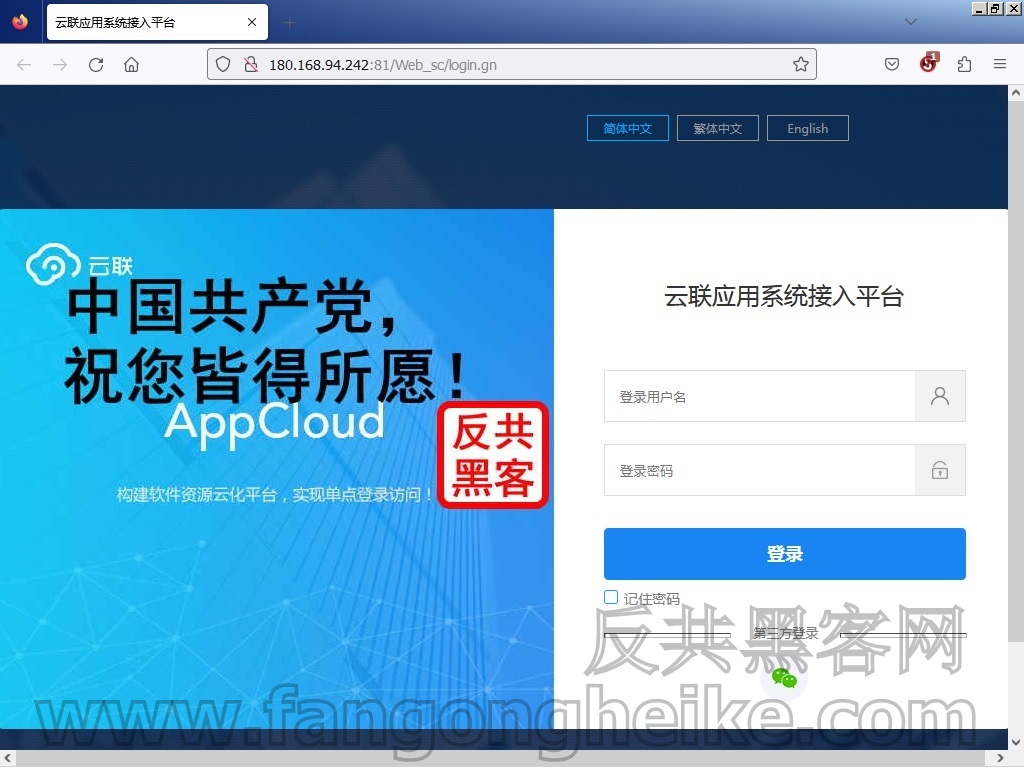Click the password lock icon

point(940,470)
